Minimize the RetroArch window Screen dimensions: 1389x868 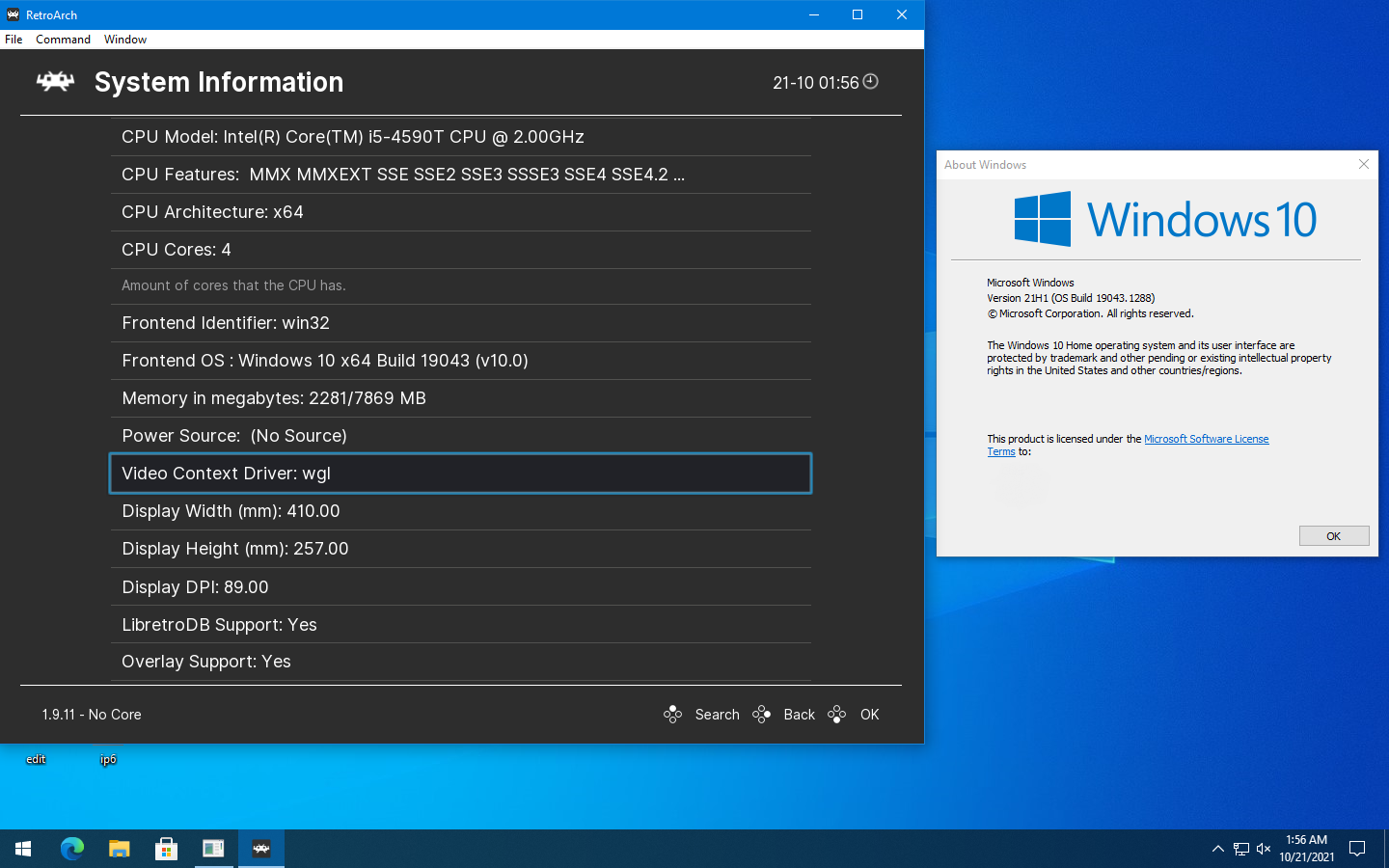[x=814, y=14]
